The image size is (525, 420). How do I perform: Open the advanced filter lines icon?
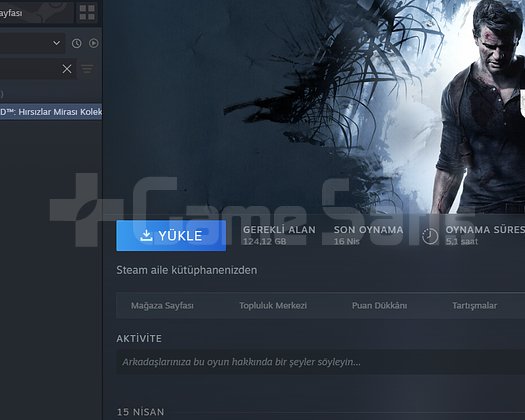click(x=87, y=69)
